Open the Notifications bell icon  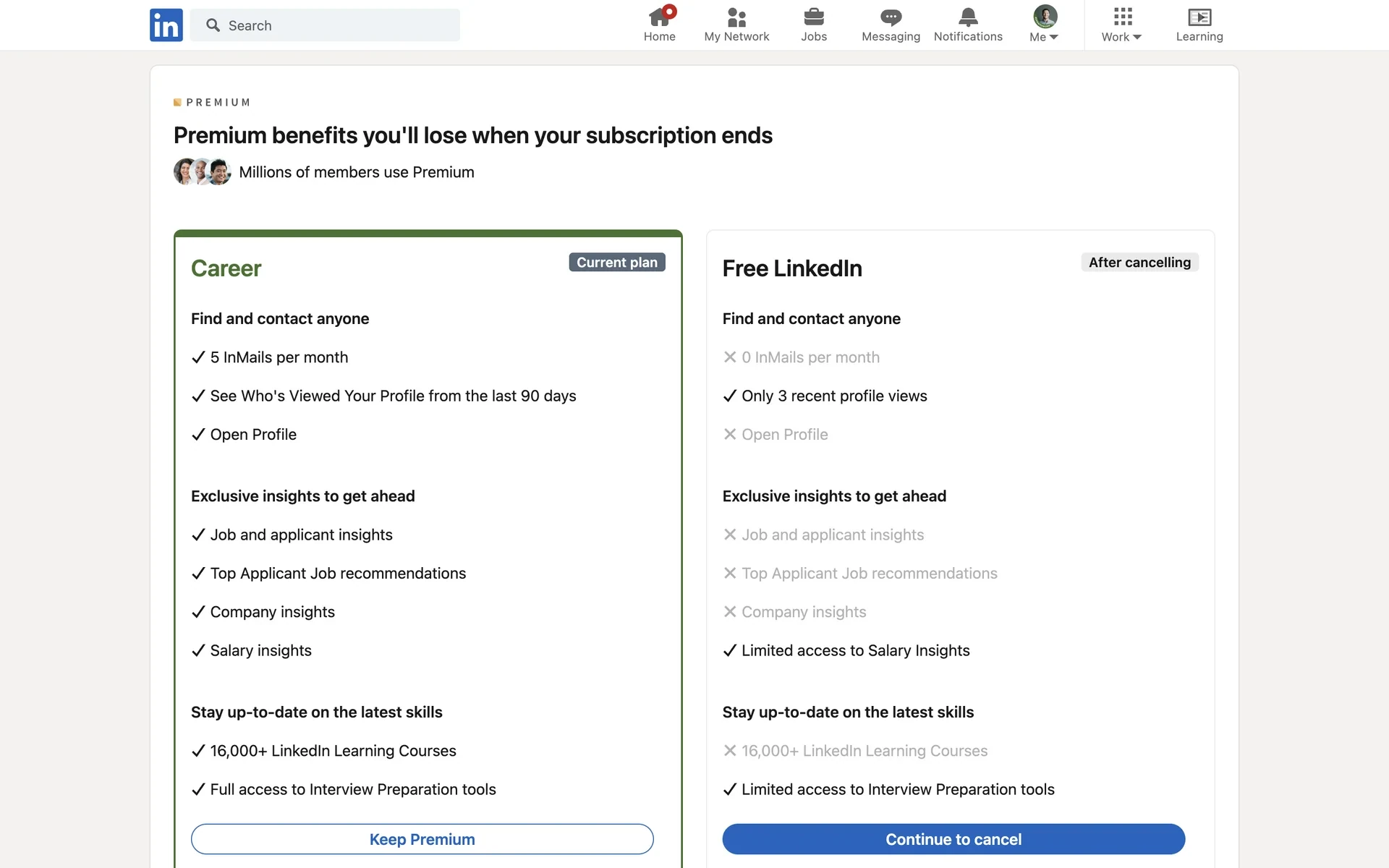(968, 17)
